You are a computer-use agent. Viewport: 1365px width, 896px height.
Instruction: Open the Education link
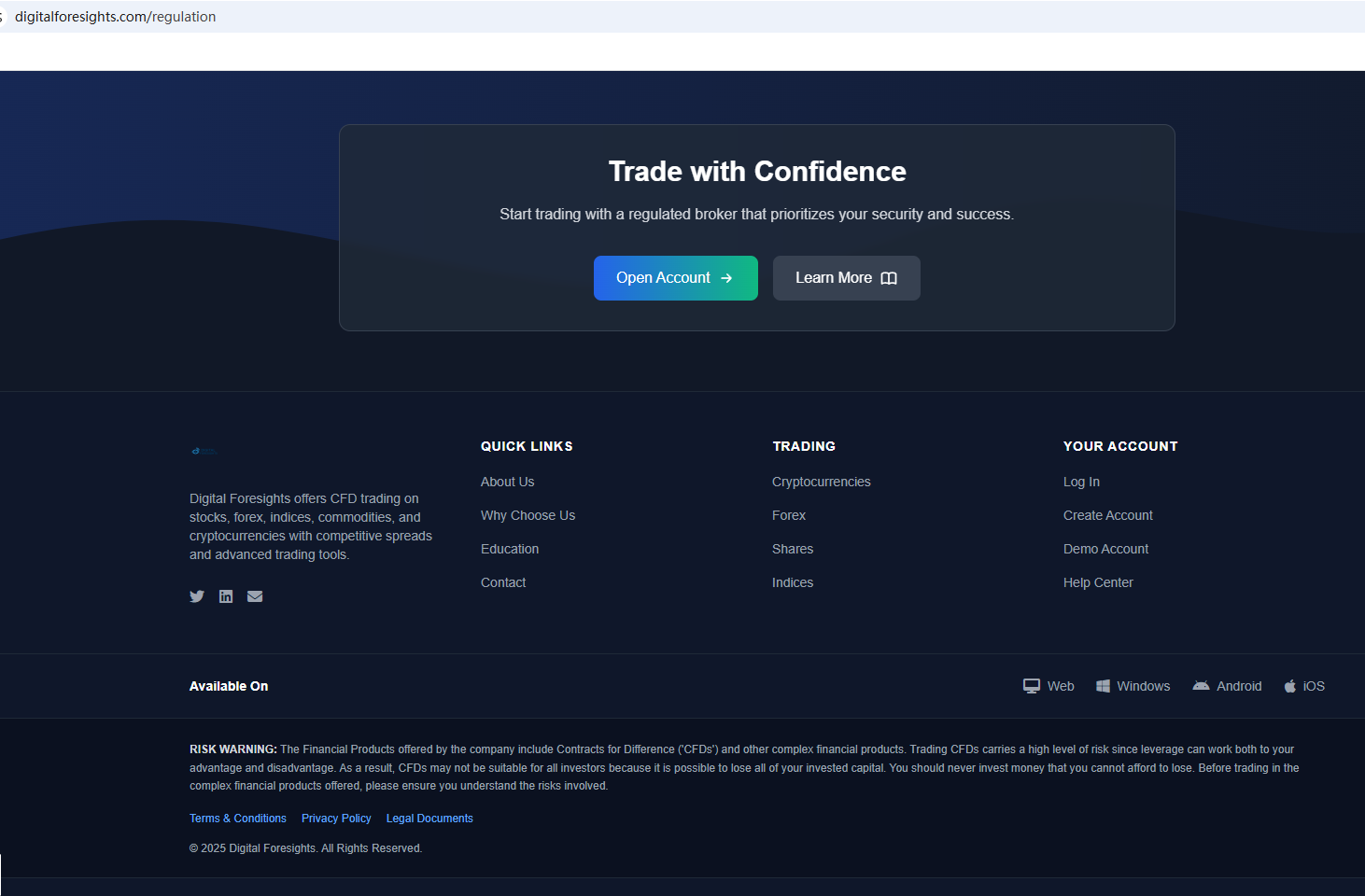click(x=510, y=549)
